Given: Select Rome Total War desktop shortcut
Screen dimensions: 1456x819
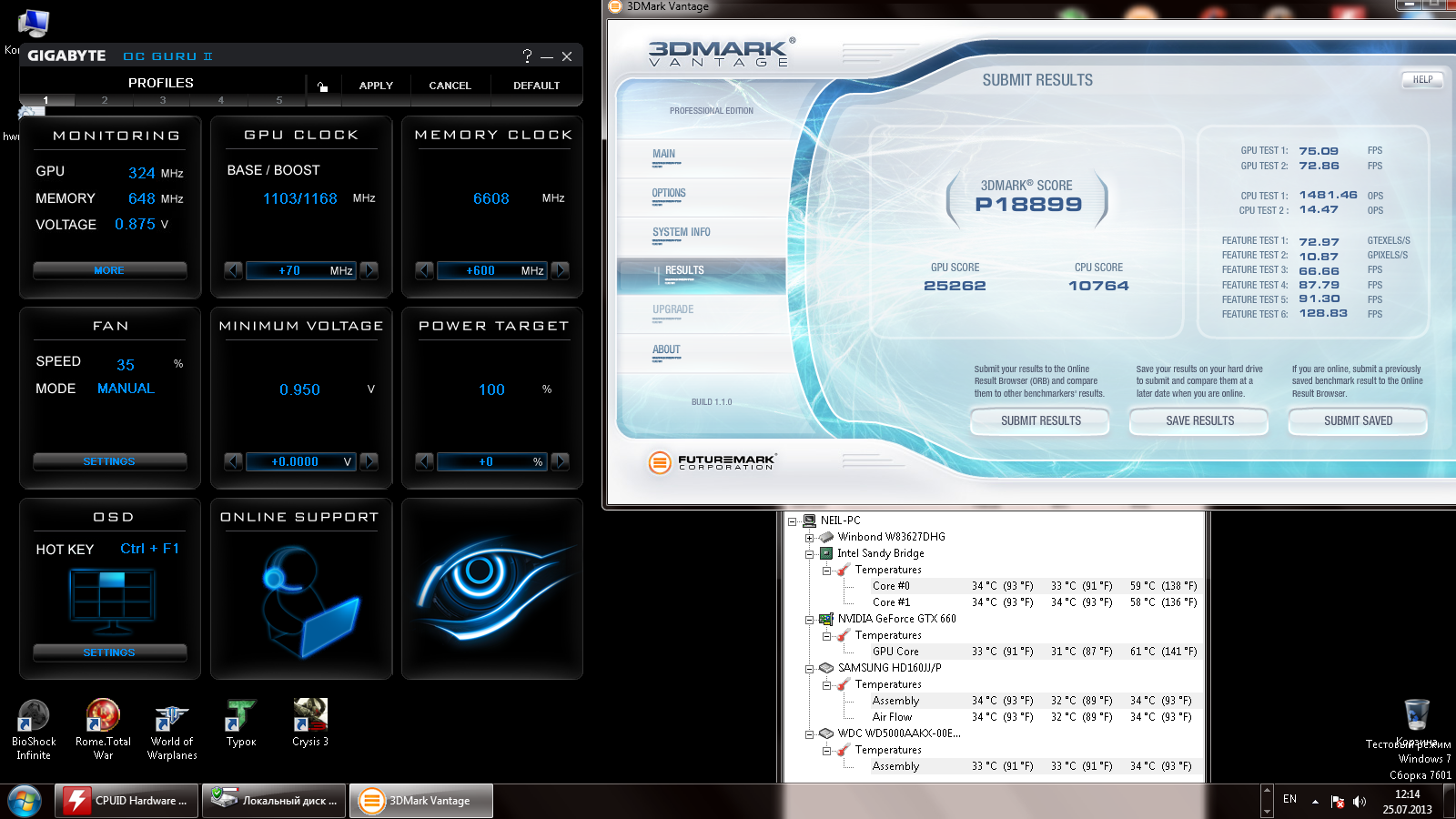Looking at the screenshot, I should pyautogui.click(x=103, y=731).
